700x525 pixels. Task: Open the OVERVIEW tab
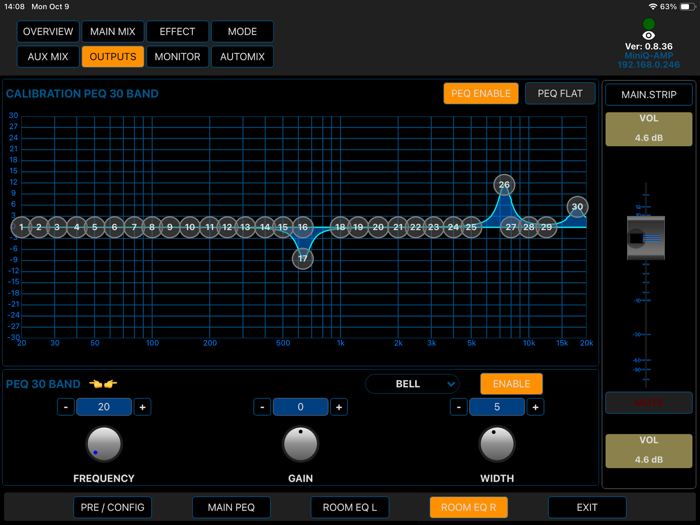click(x=48, y=32)
